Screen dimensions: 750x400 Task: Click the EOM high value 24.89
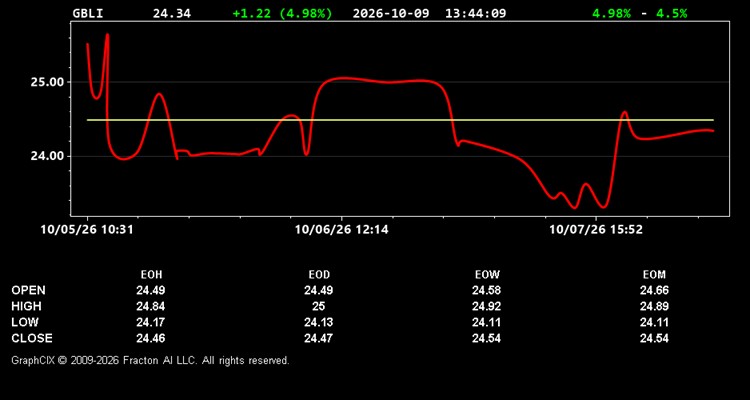click(654, 306)
